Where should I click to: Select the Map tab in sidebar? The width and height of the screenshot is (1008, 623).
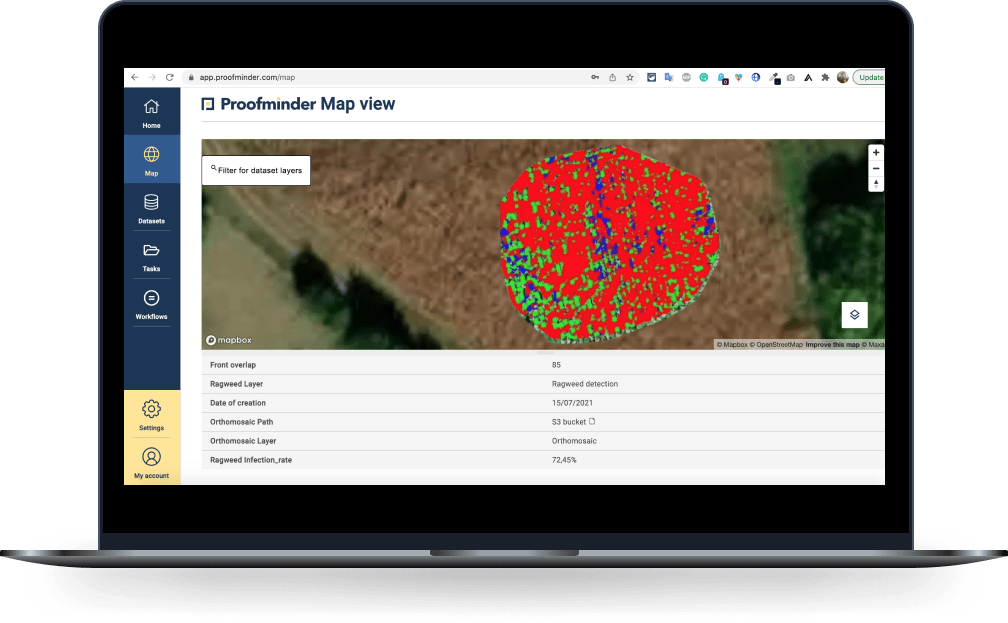[152, 159]
